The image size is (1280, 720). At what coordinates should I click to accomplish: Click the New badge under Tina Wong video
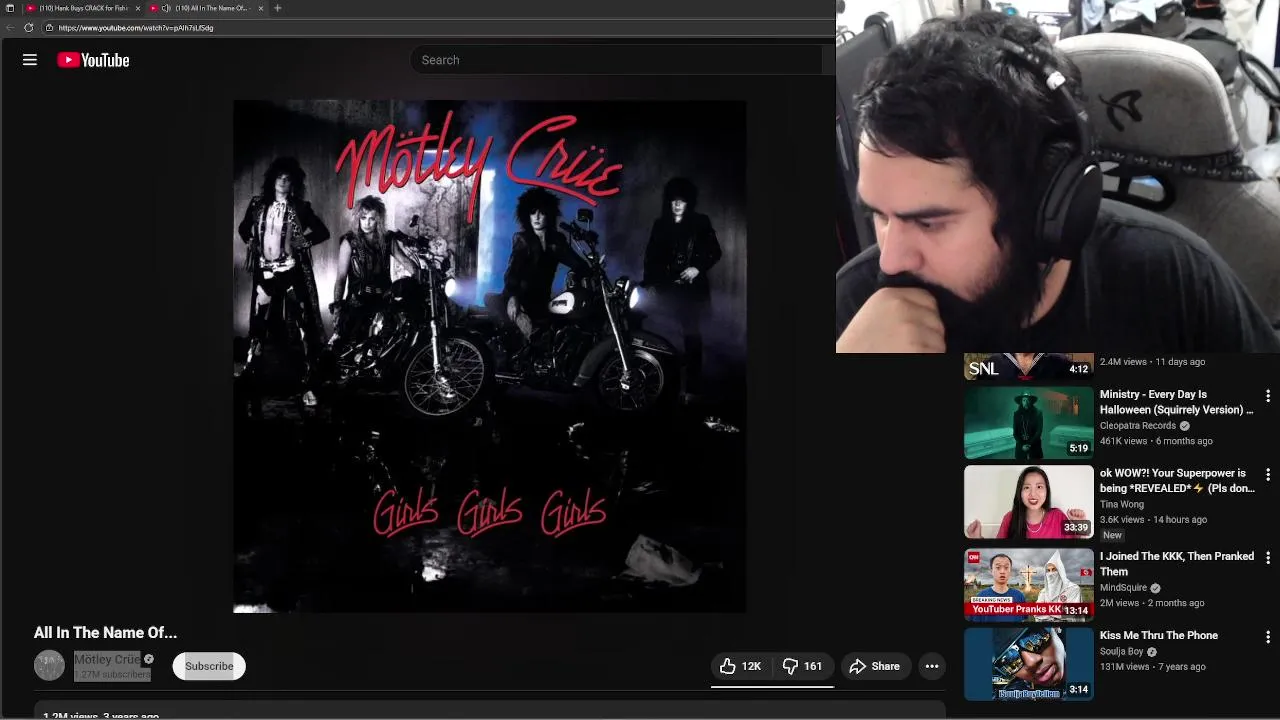tap(1113, 535)
